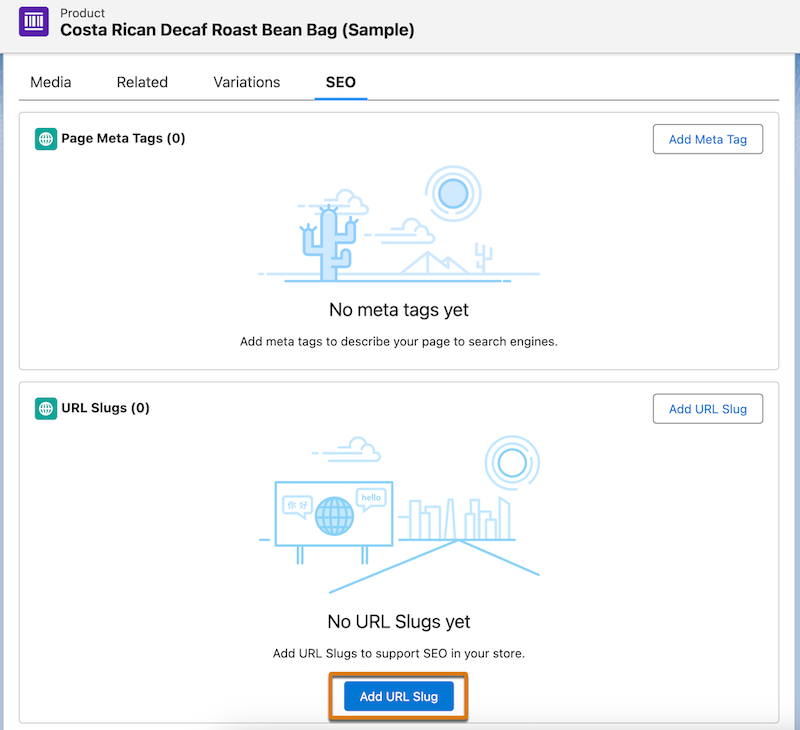This screenshot has height=730, width=800.
Task: Click the outlined Add URL Slug button
Action: click(708, 409)
